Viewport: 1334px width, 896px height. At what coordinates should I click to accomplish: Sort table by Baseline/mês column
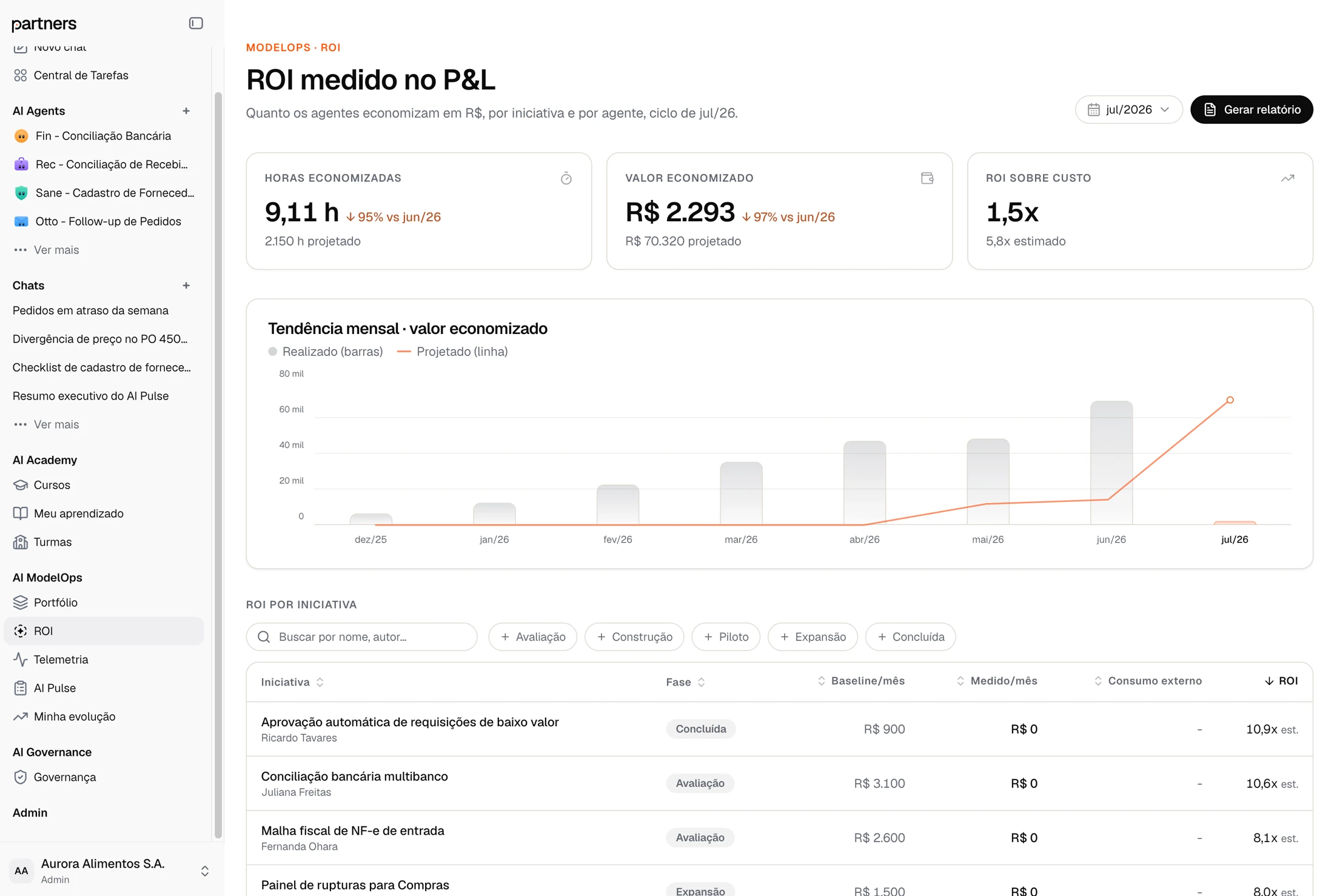tap(860, 681)
